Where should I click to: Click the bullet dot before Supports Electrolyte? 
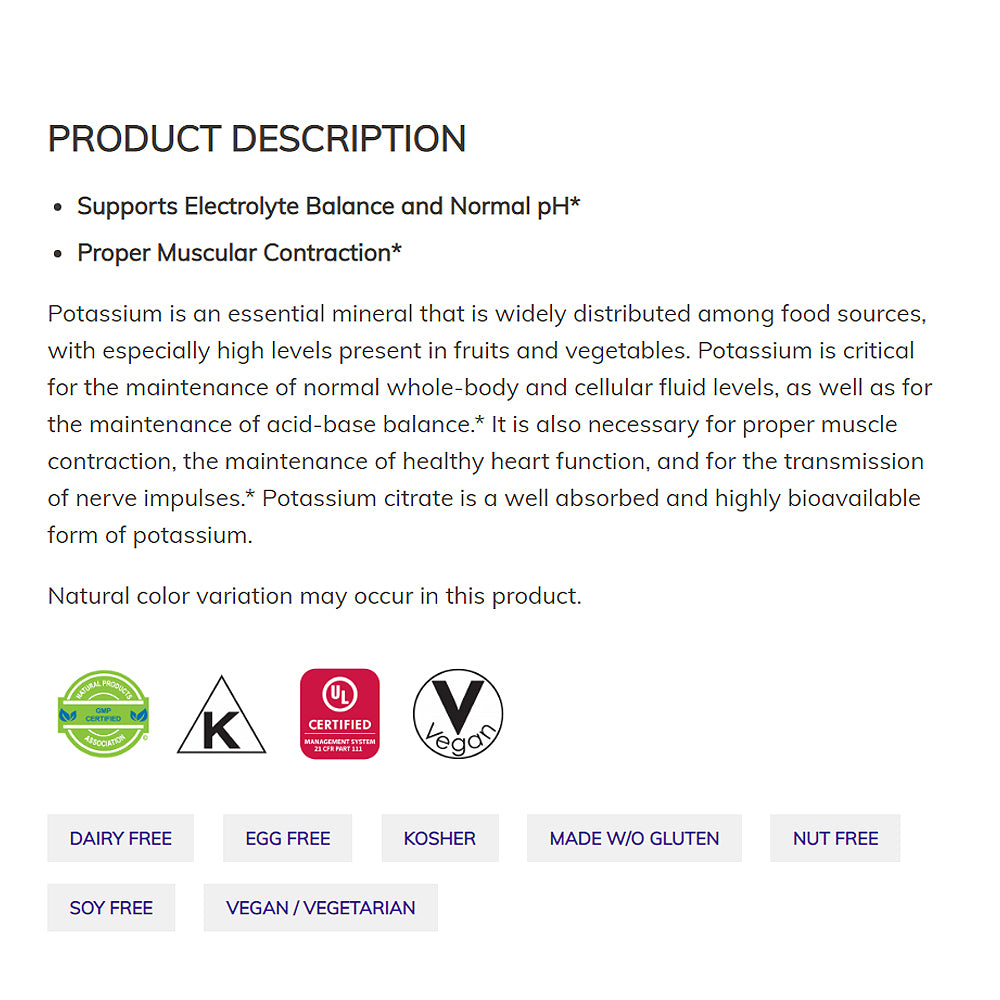(57, 207)
